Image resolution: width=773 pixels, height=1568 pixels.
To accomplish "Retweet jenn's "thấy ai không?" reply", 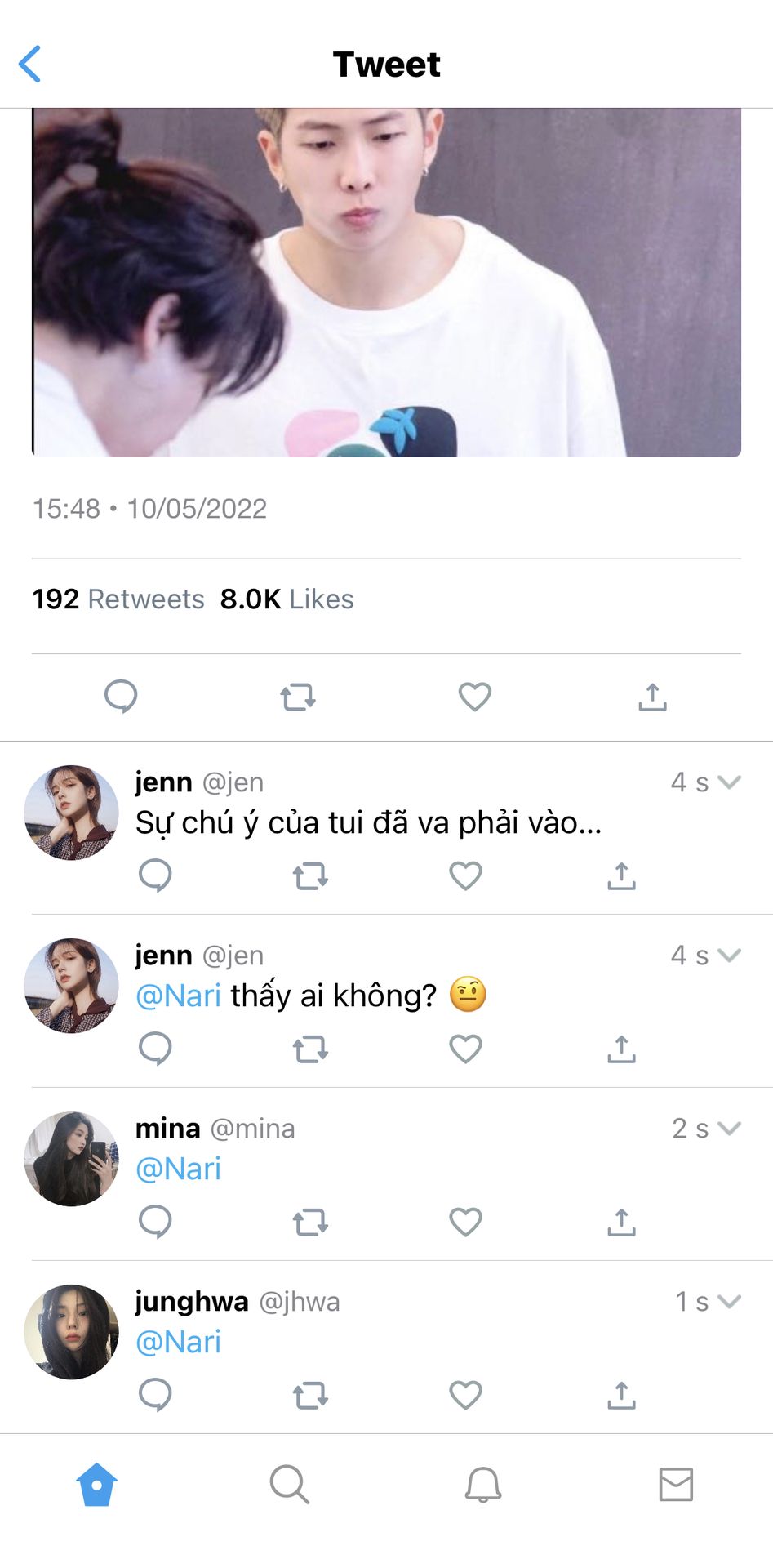I will [x=310, y=1049].
